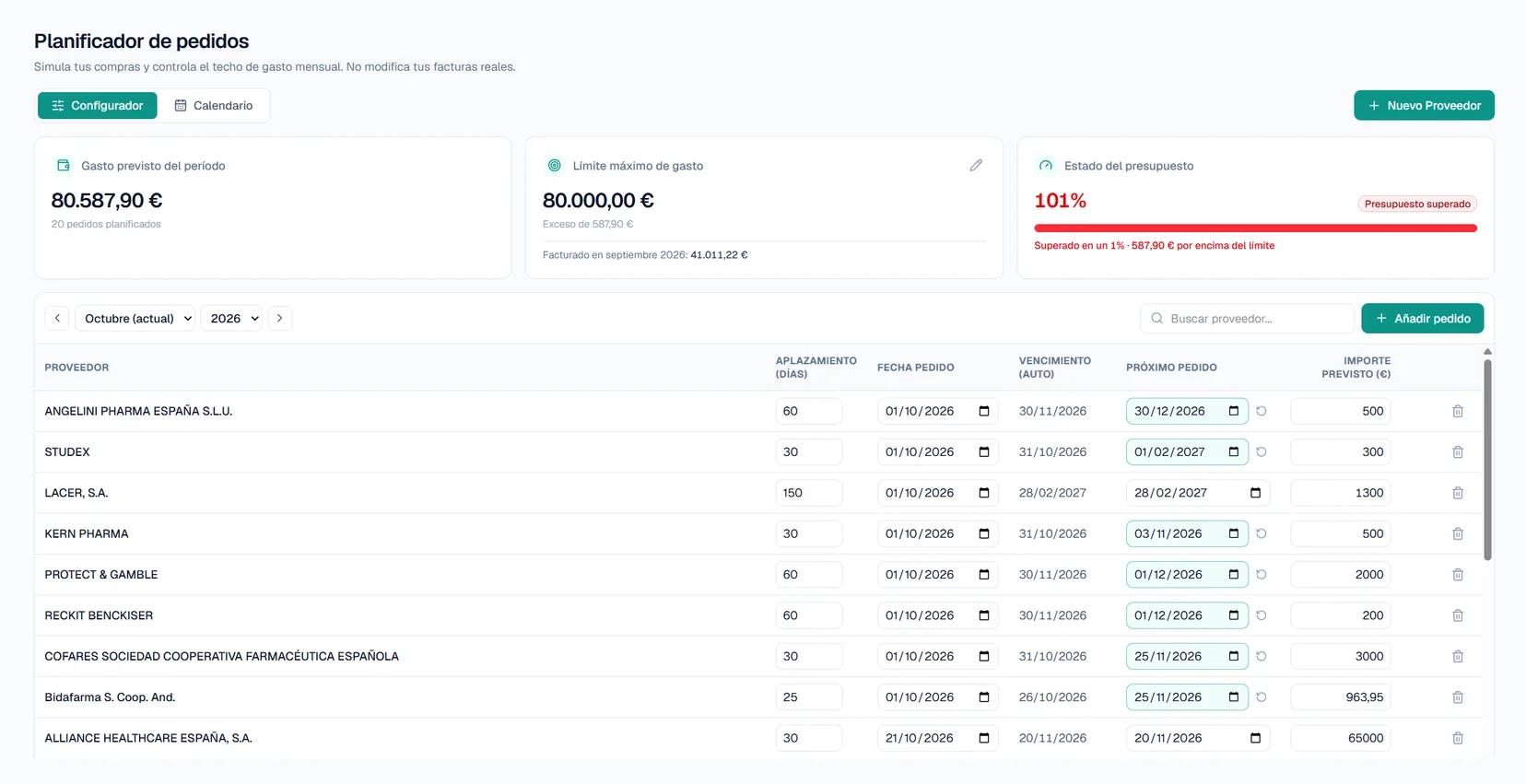Click the fecha pedido field for KERN PHARMA
This screenshot has height=784, width=1526.
coord(937,534)
